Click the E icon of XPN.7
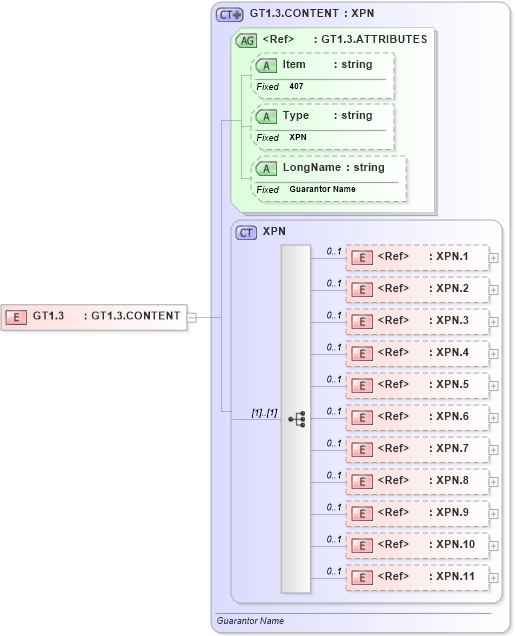 point(362,450)
